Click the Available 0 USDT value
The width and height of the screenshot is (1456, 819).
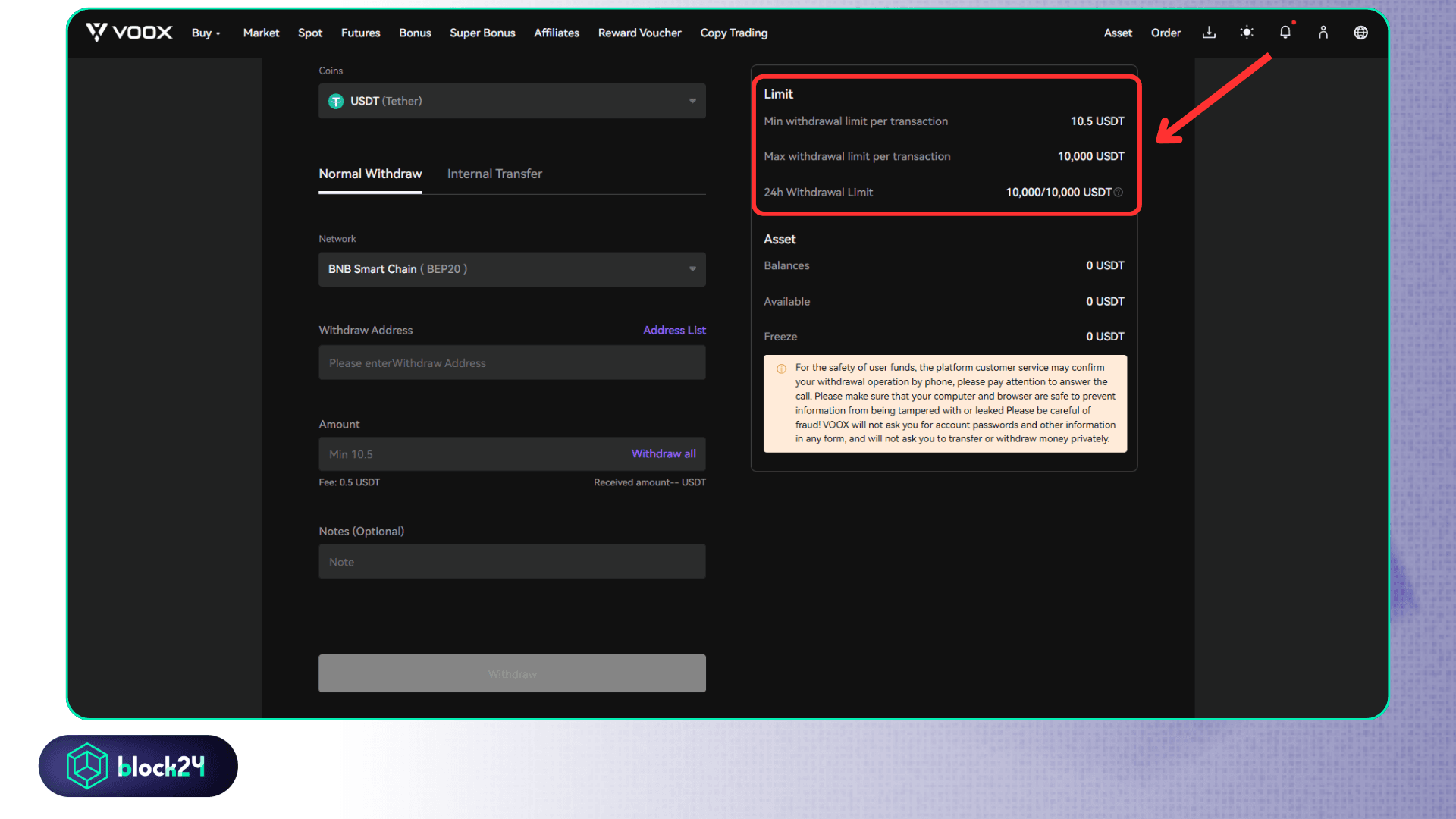pyautogui.click(x=1105, y=301)
